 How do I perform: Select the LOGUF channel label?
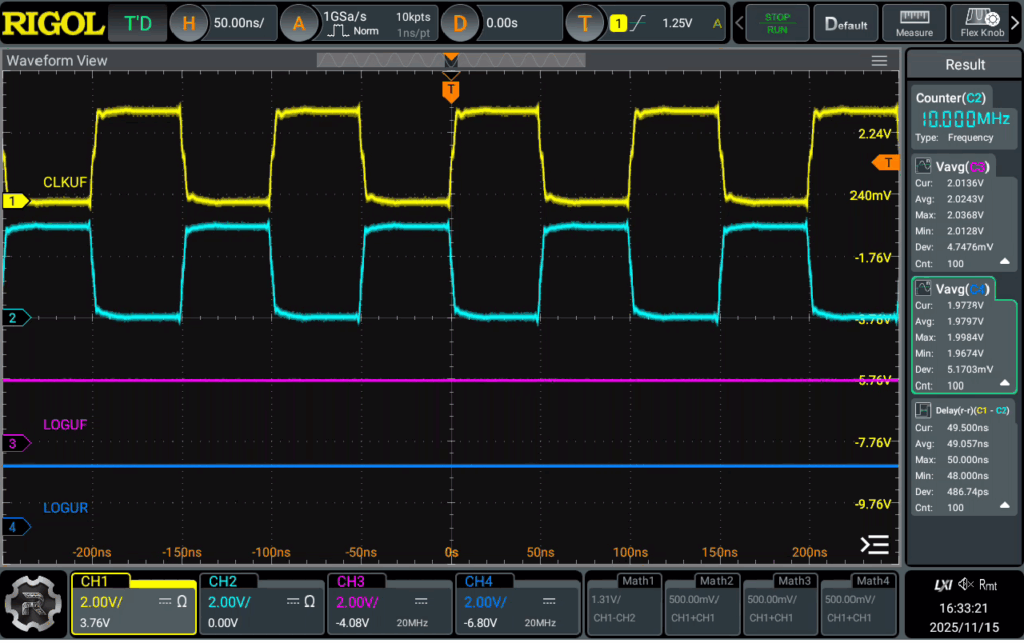(x=65, y=425)
